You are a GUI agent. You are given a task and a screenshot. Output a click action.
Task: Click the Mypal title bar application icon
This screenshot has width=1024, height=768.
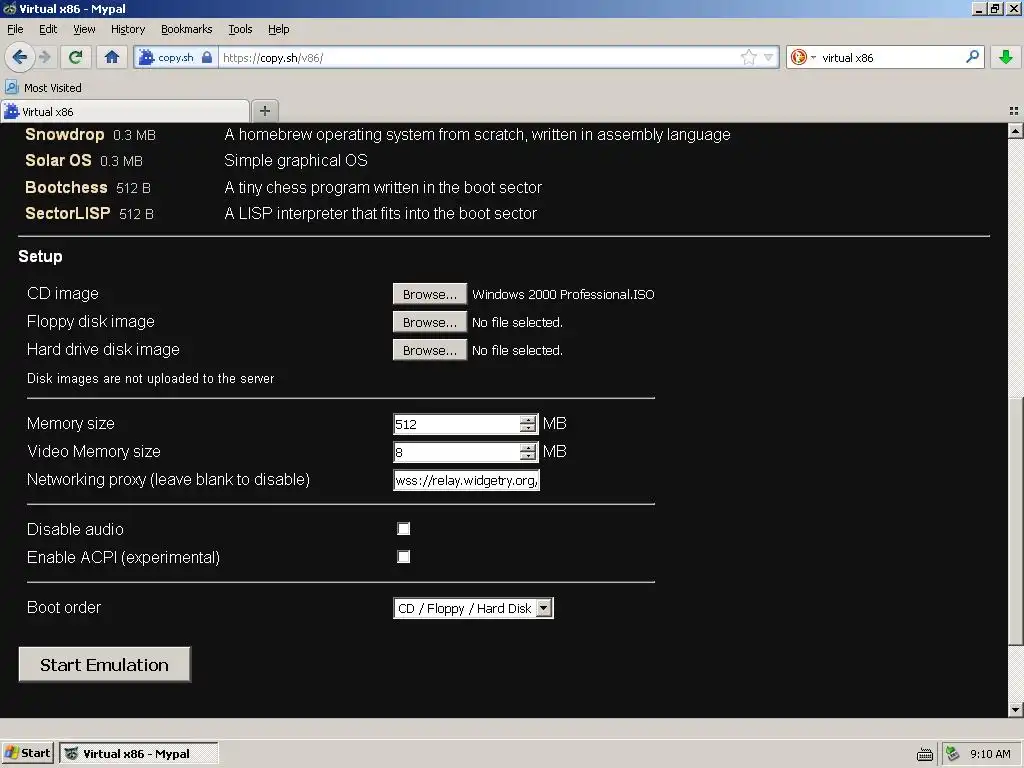coord(9,8)
